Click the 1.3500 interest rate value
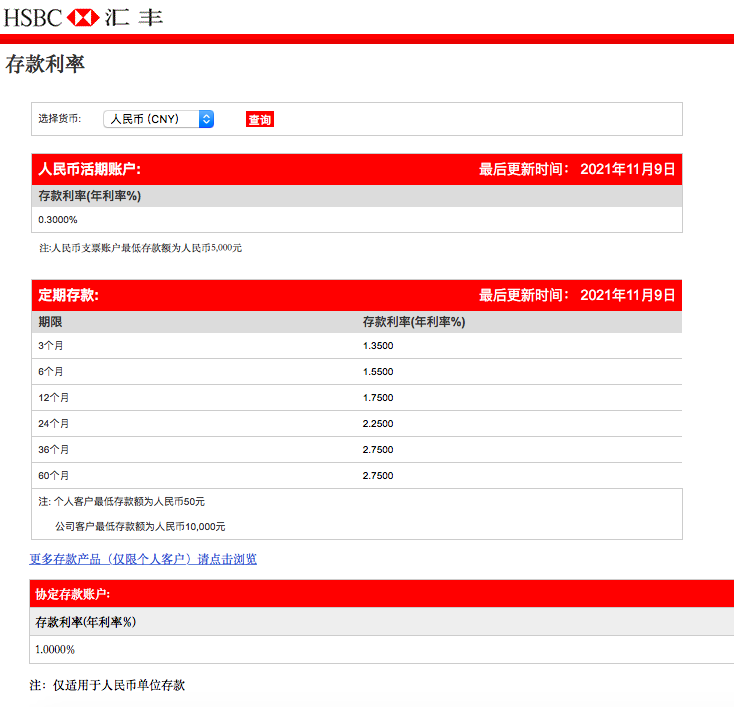The image size is (734, 707). (x=378, y=346)
